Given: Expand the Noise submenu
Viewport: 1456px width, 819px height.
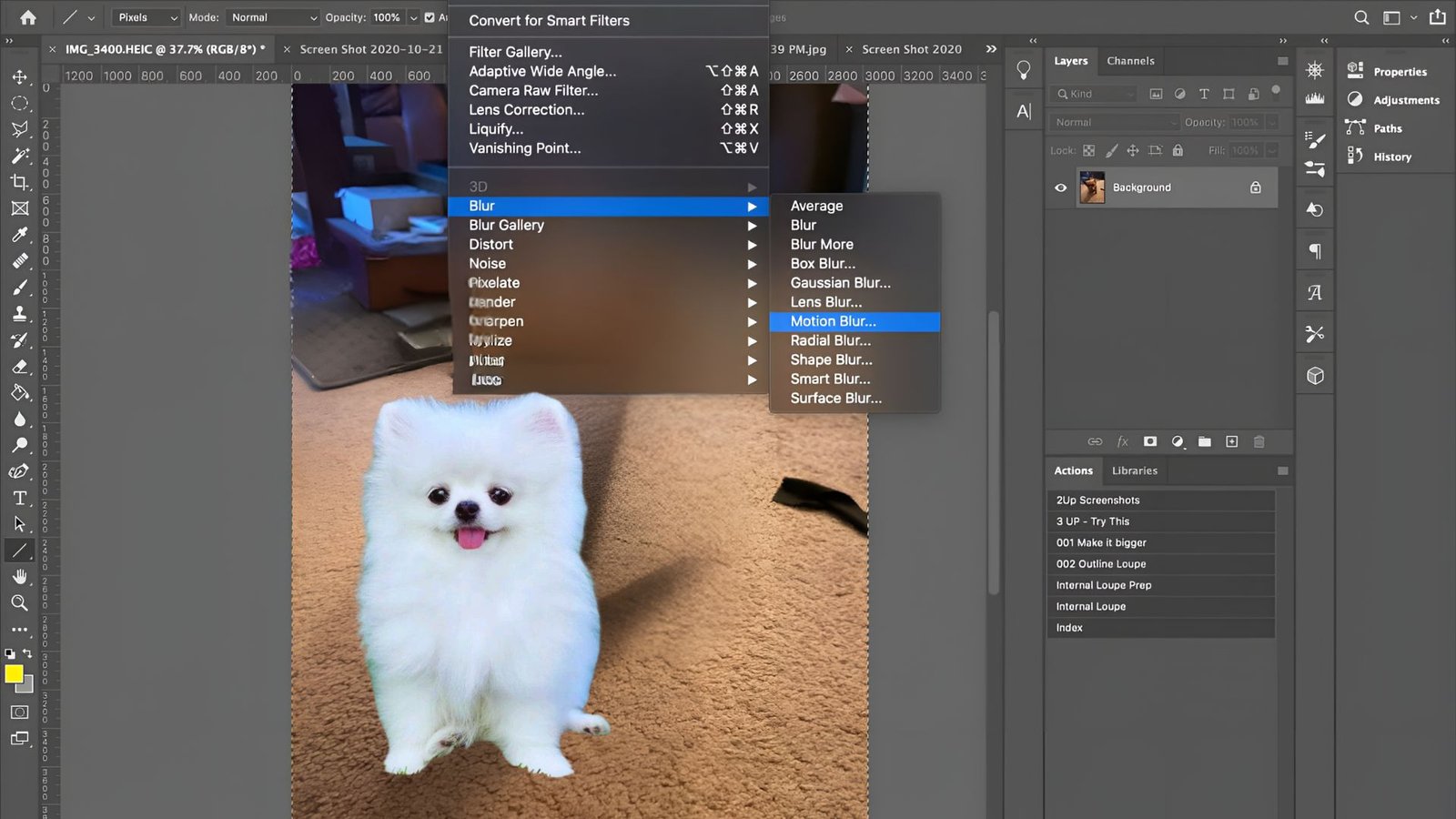Looking at the screenshot, I should 609,263.
